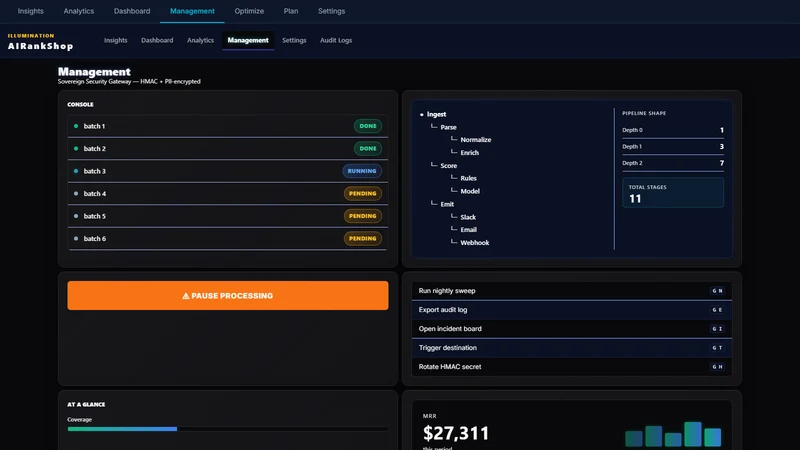The width and height of the screenshot is (800, 450).
Task: Click the Depth 1 pipeline shape row
Action: click(x=673, y=146)
